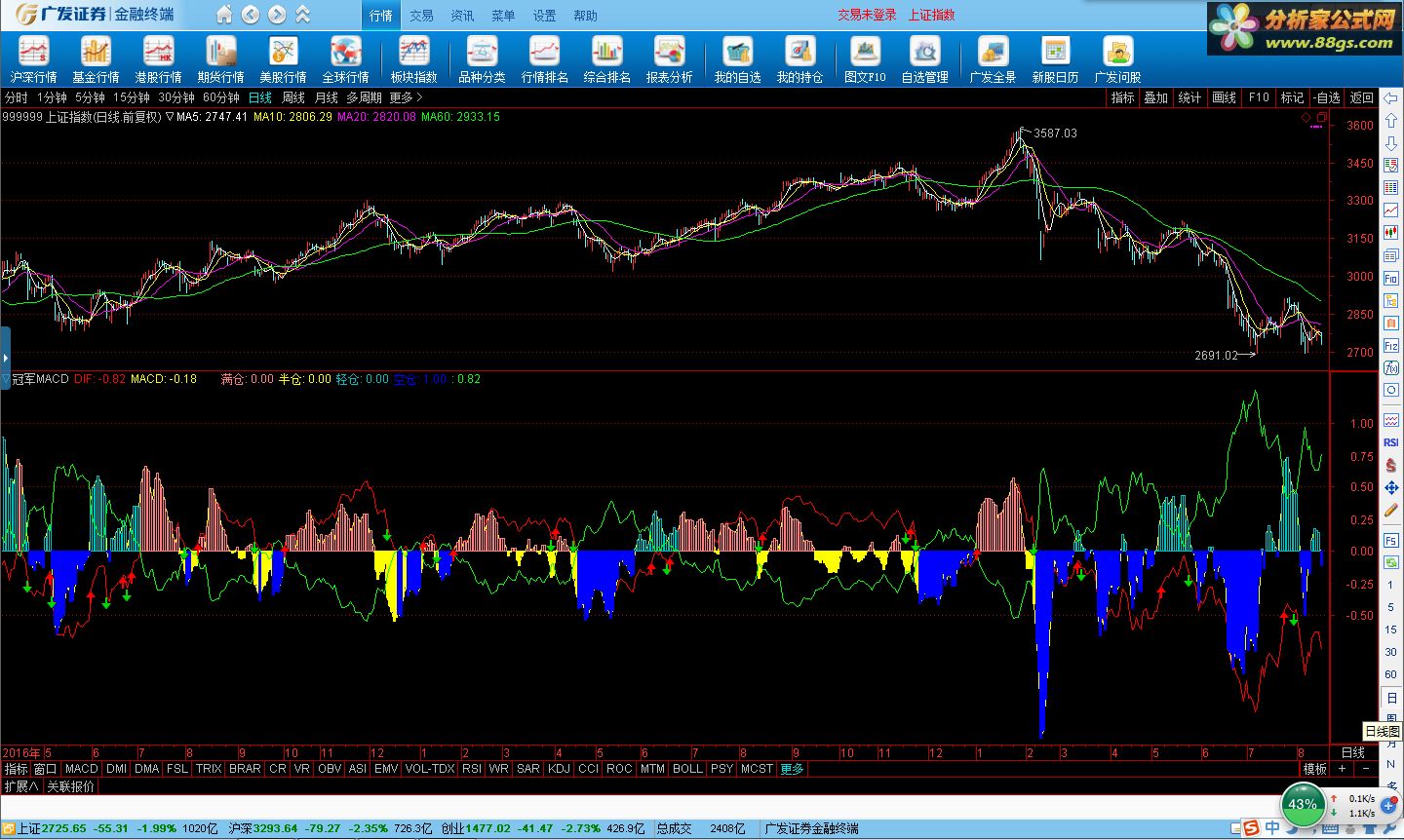Click the F10 icon in right sidebar
The height and width of the screenshot is (840, 1404).
point(1390,278)
